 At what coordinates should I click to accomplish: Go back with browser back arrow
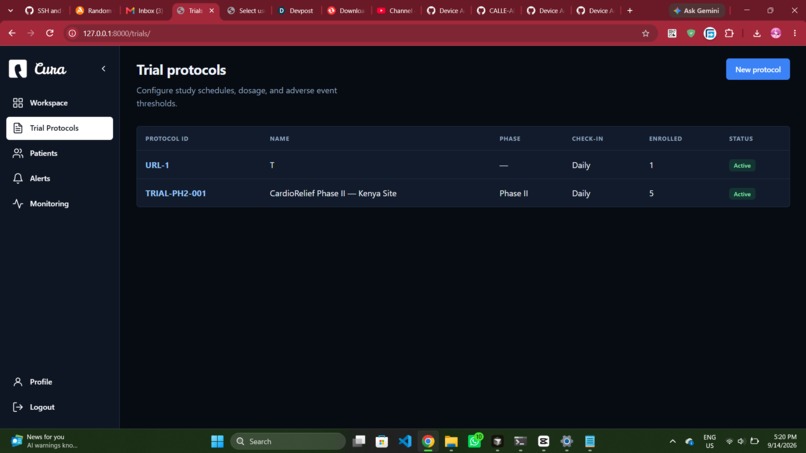coord(12,33)
